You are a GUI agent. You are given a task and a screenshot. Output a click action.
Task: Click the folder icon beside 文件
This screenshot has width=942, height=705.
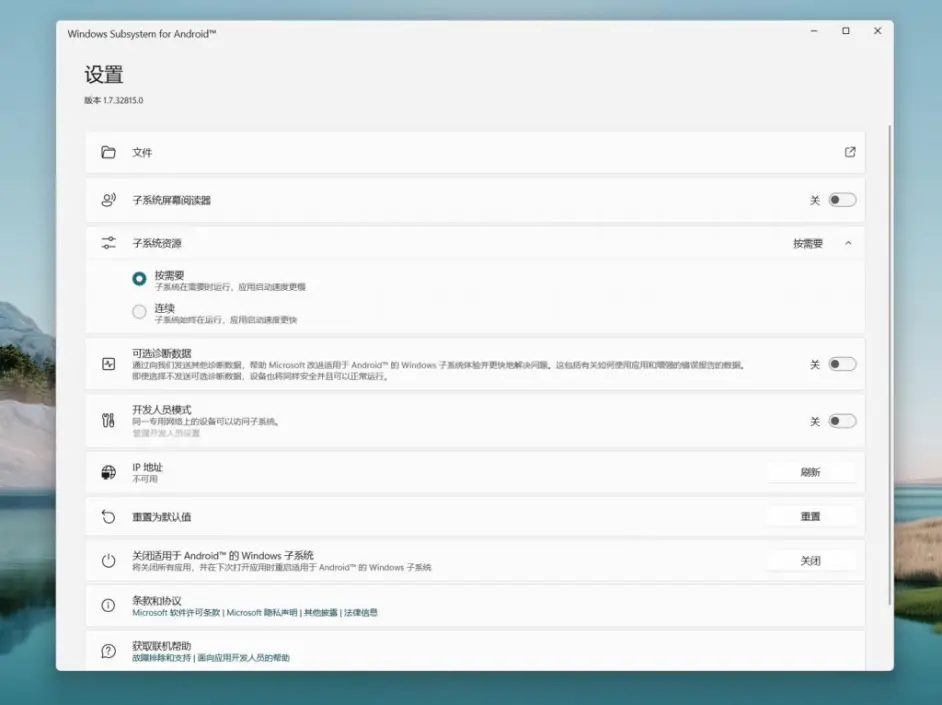110,152
